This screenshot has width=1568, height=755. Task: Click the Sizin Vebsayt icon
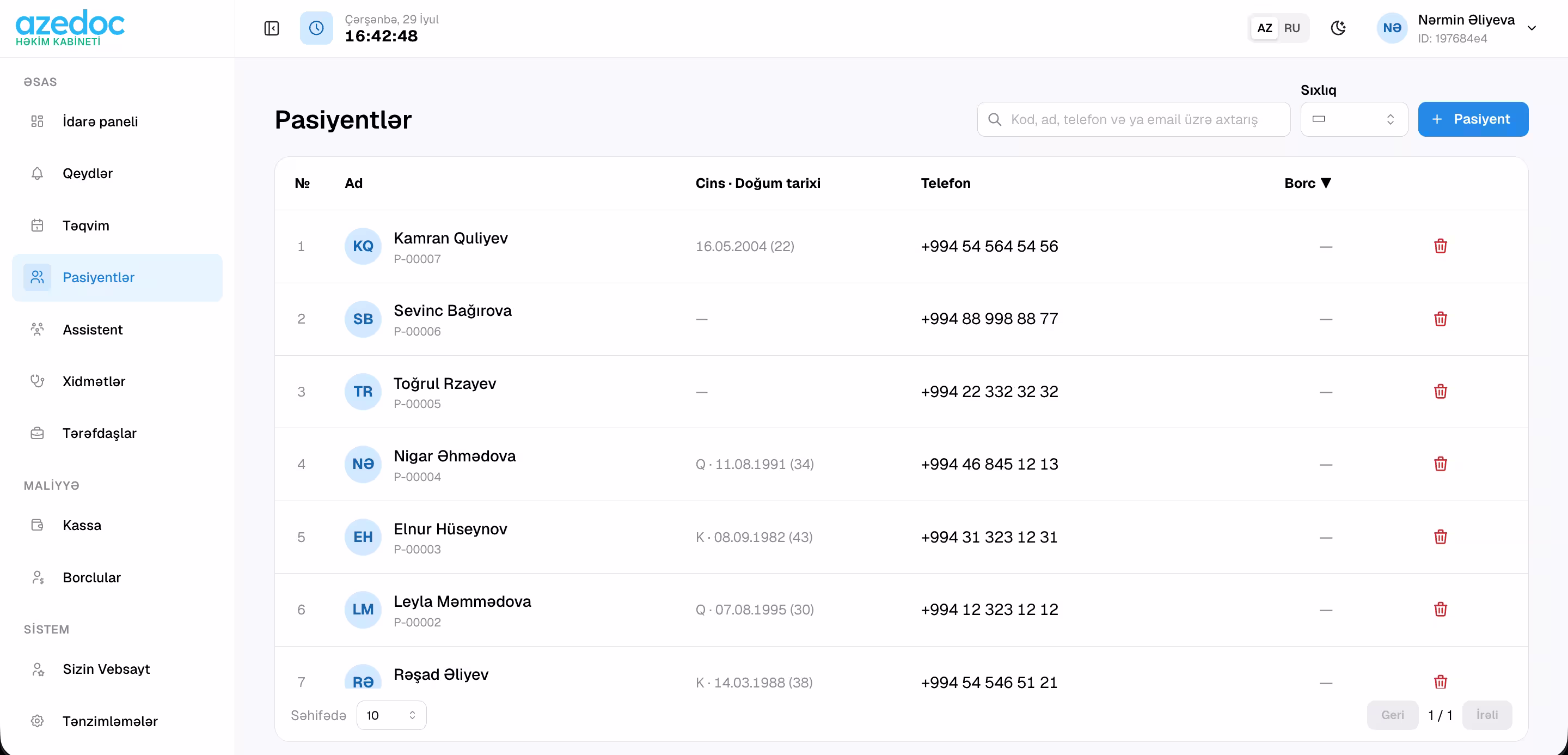tap(37, 669)
